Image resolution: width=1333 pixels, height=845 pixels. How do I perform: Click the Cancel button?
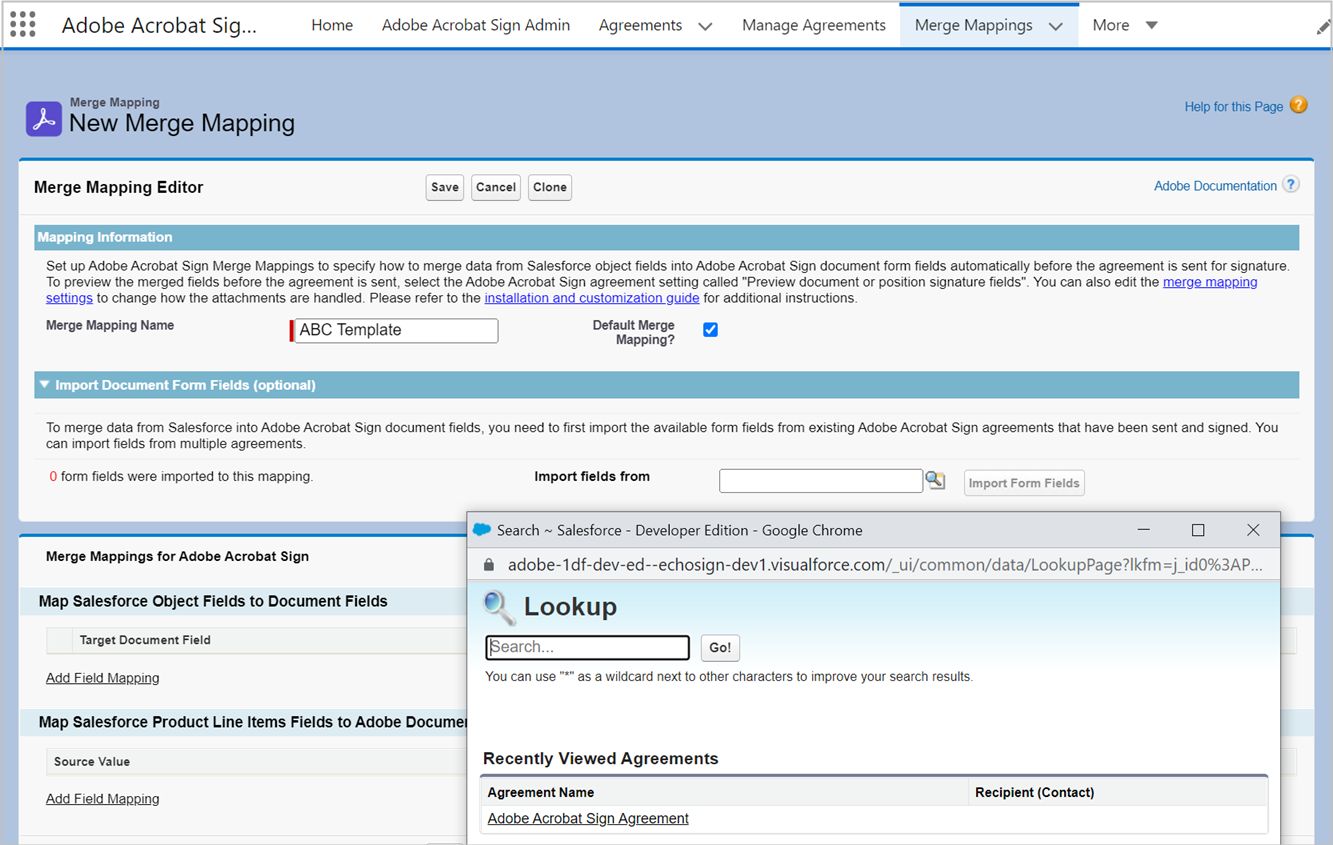[x=496, y=187]
